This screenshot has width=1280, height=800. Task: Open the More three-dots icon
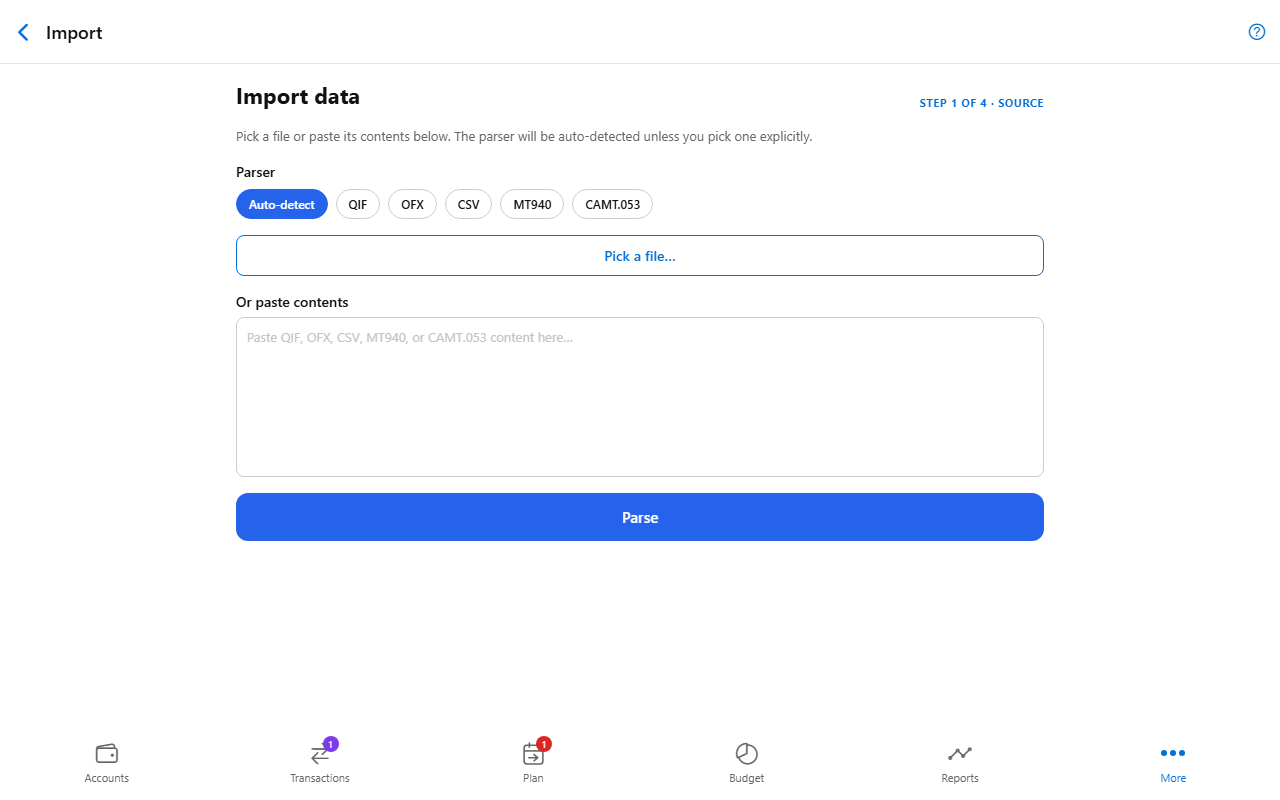point(1173,753)
